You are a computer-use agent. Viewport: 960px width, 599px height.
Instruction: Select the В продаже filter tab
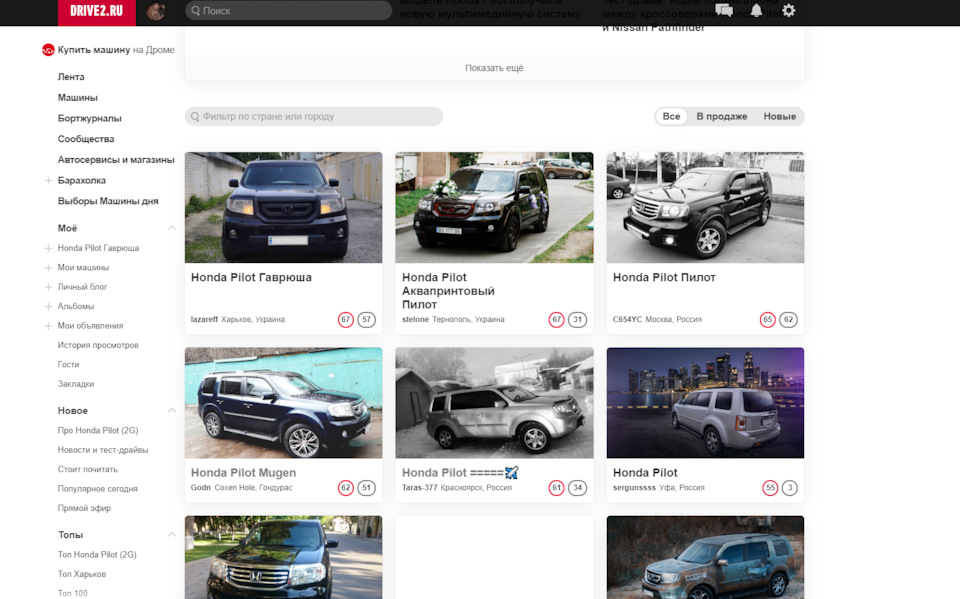[722, 116]
